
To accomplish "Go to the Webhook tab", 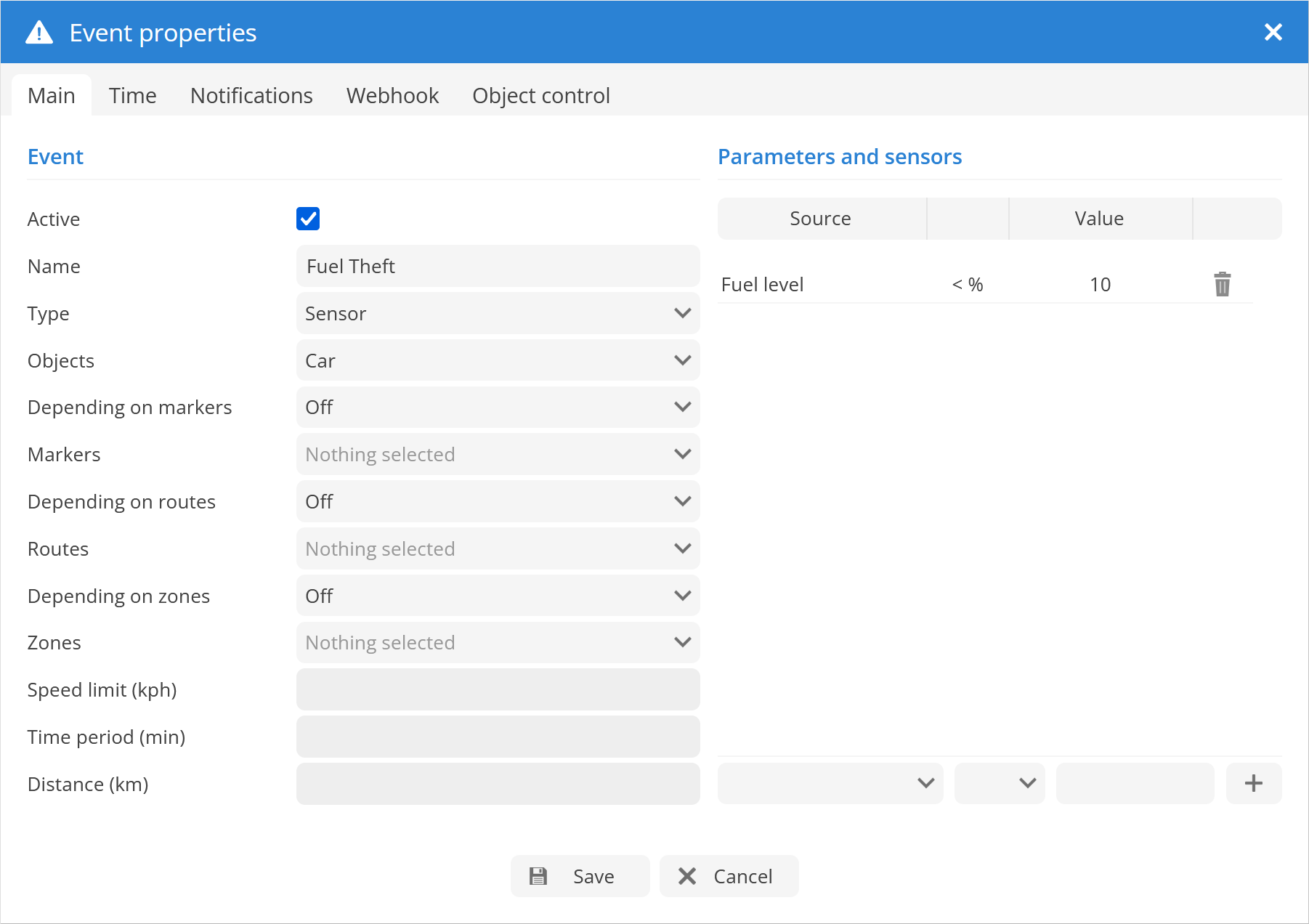I will pyautogui.click(x=392, y=95).
